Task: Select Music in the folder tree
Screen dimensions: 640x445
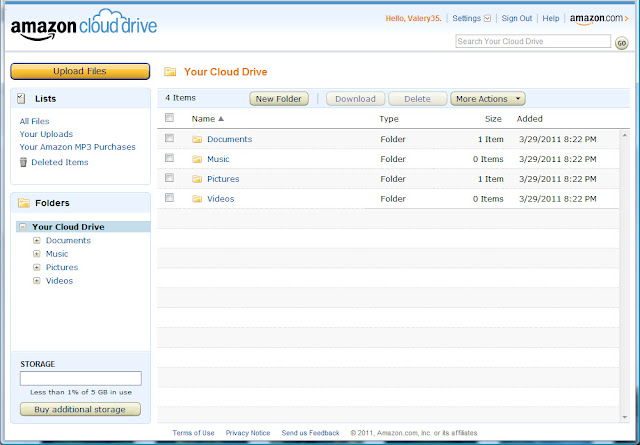Action: point(57,254)
